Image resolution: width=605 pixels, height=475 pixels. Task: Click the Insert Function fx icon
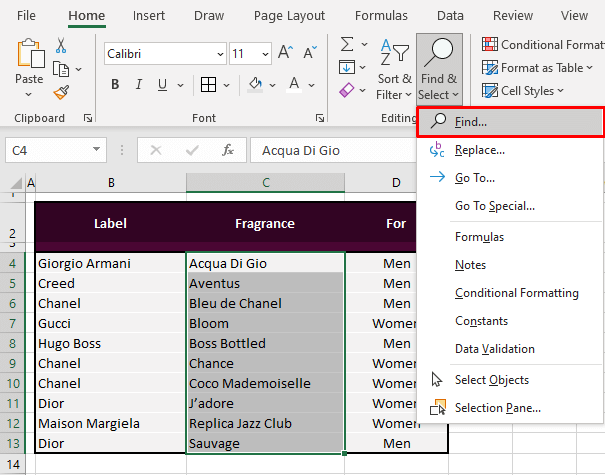[x=228, y=150]
